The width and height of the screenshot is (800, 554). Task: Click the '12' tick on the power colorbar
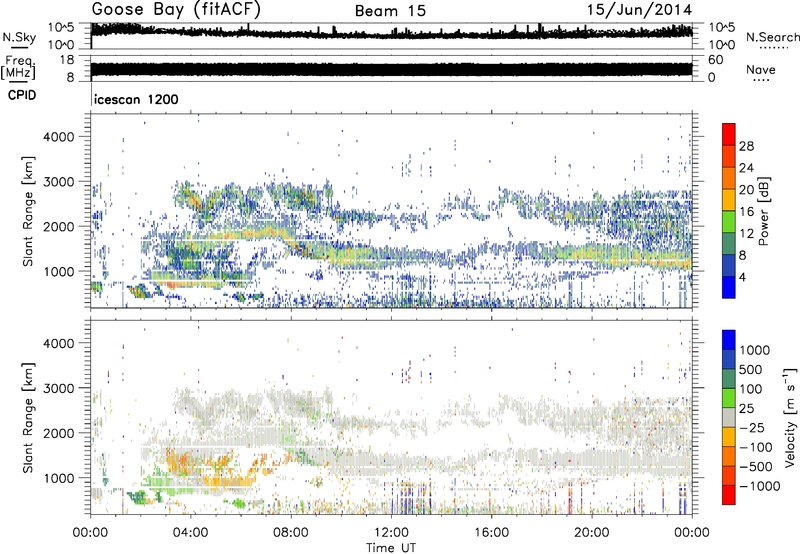[x=746, y=234]
